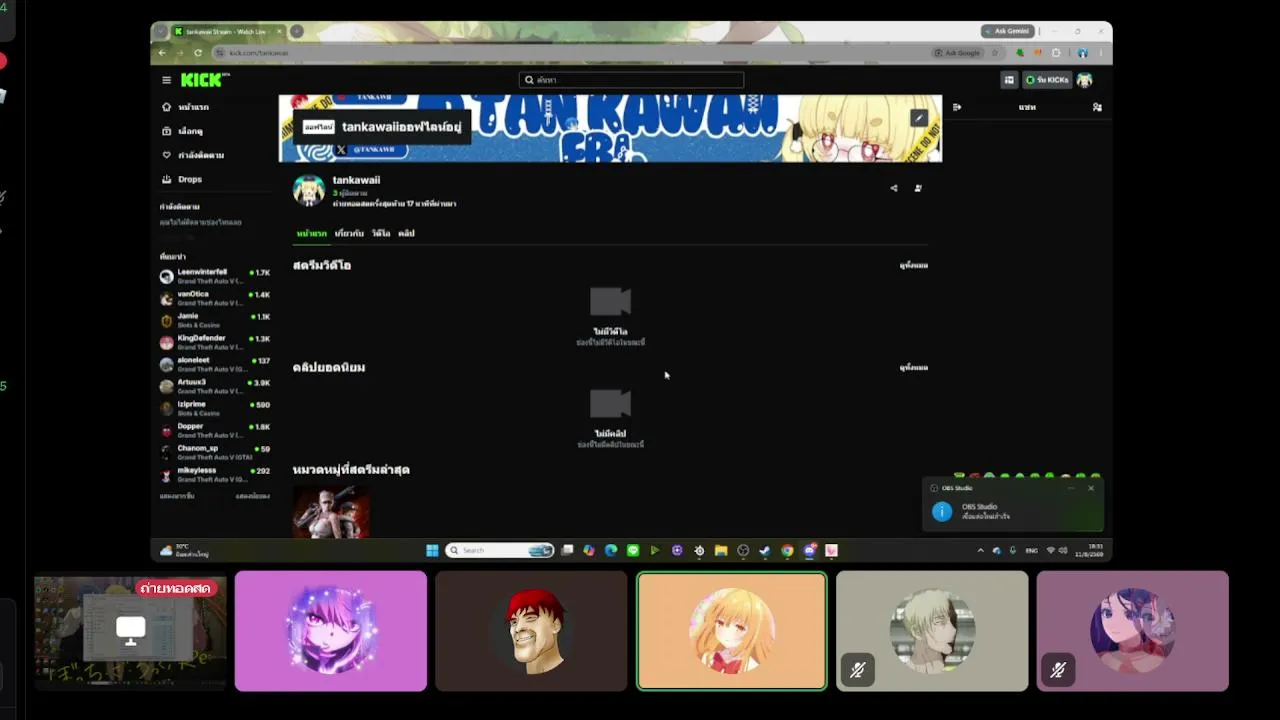Open Dopper recommended channel

point(215,430)
